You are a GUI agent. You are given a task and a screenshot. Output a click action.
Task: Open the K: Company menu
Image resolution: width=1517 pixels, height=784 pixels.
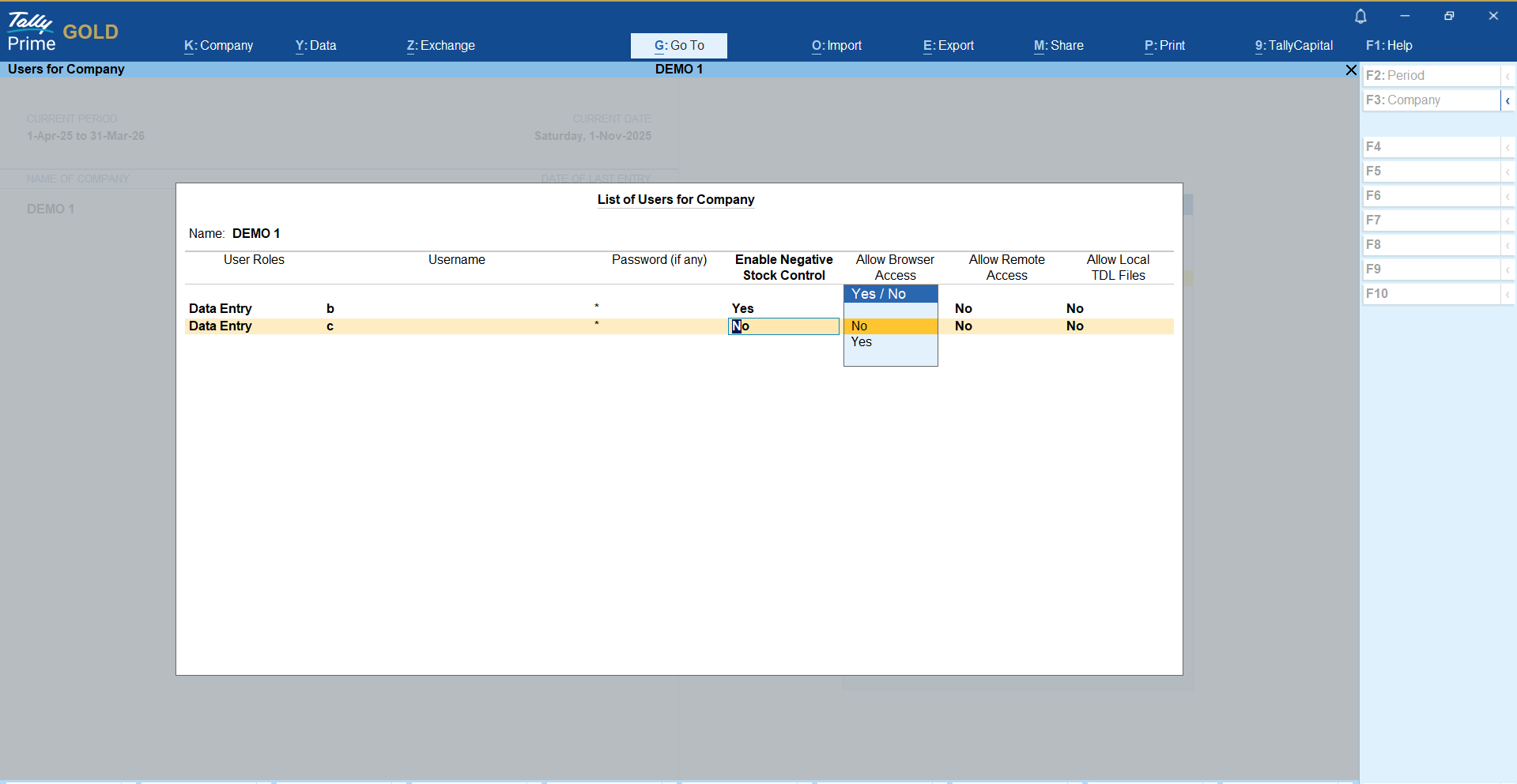click(x=219, y=46)
